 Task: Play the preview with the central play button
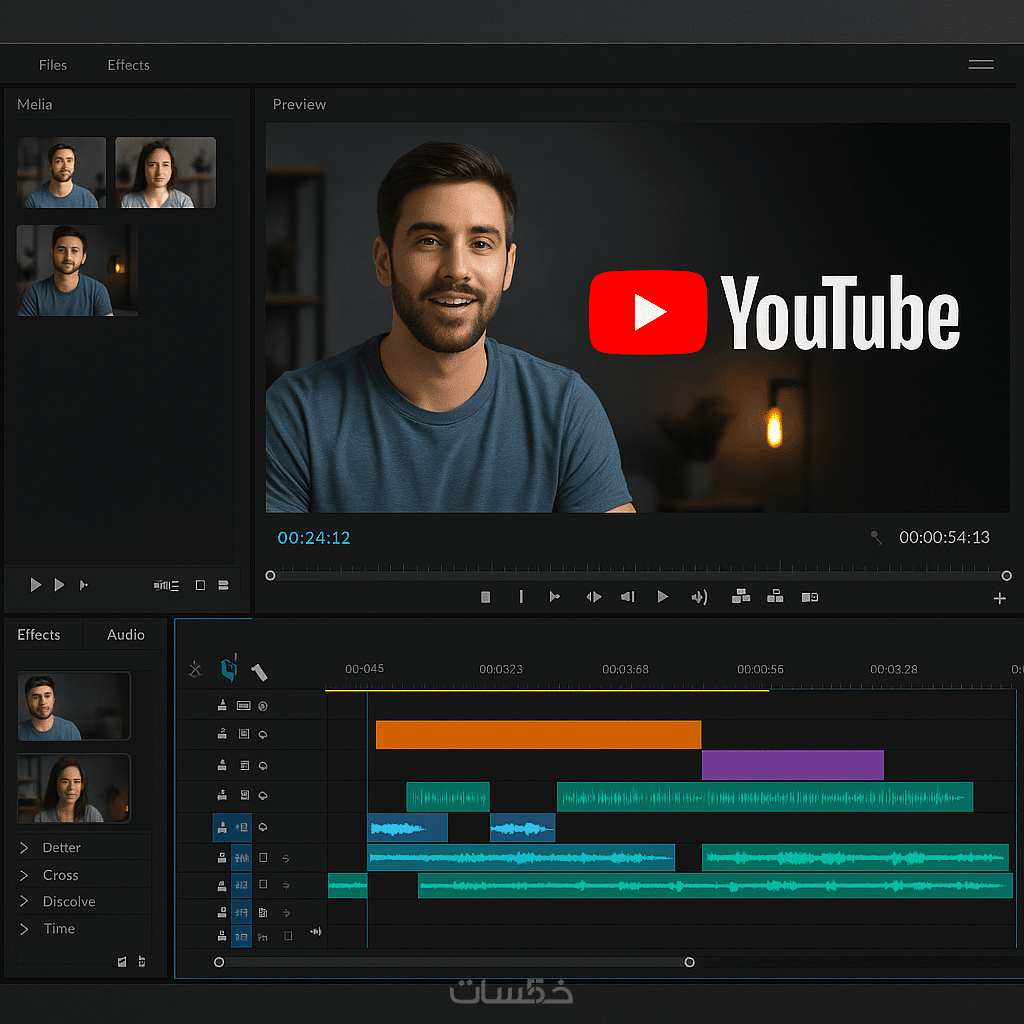point(662,596)
